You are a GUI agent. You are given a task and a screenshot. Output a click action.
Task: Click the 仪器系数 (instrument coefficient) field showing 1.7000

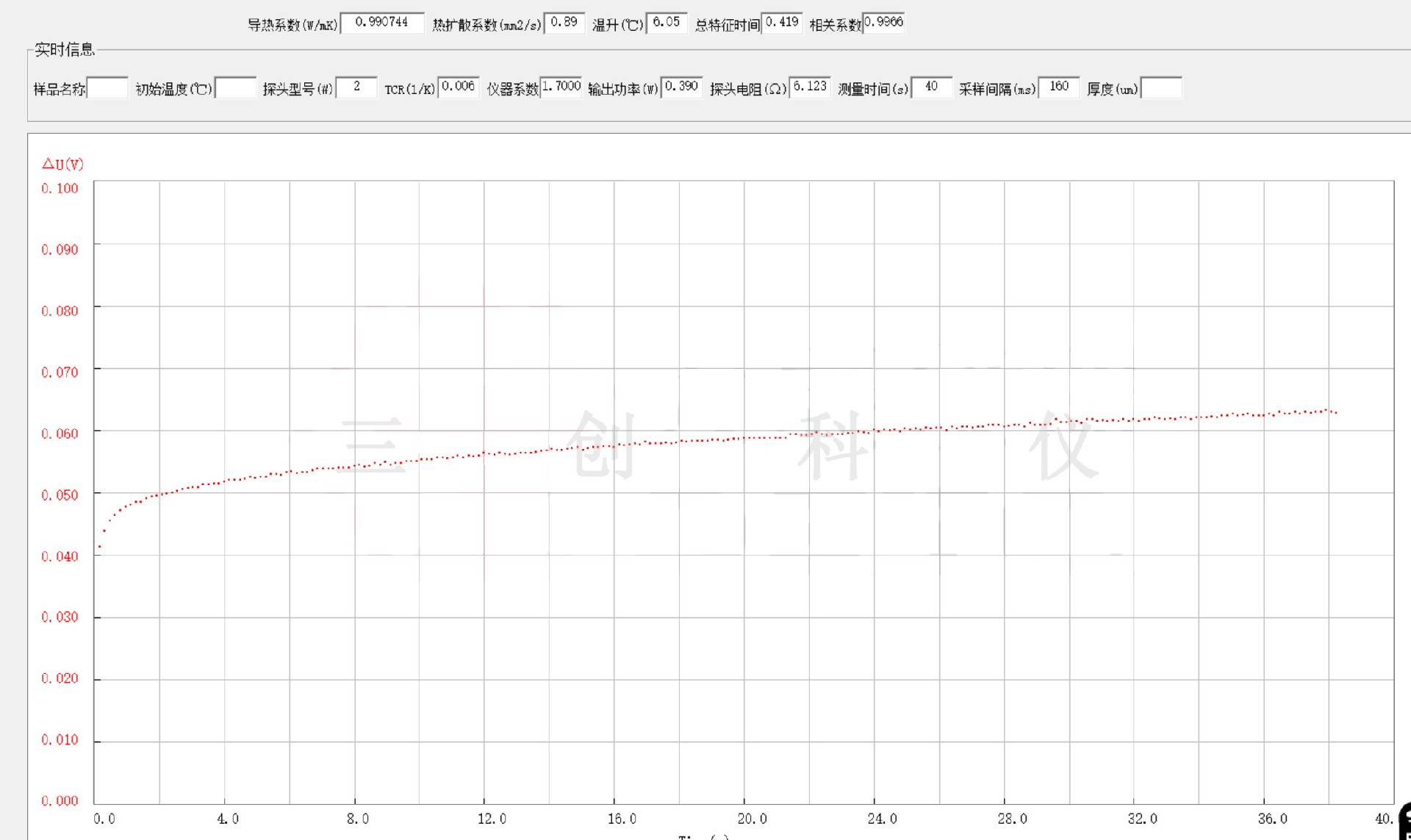561,87
